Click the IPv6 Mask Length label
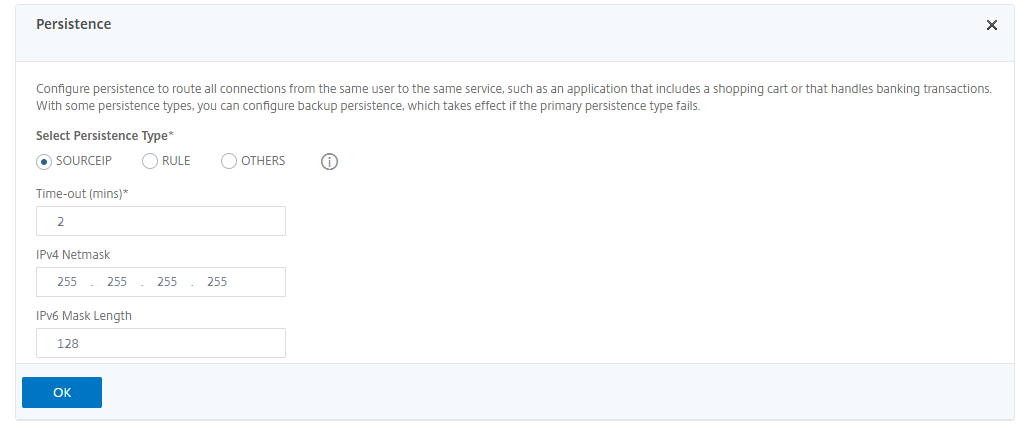Viewport: 1030px width, 430px height. (84, 315)
